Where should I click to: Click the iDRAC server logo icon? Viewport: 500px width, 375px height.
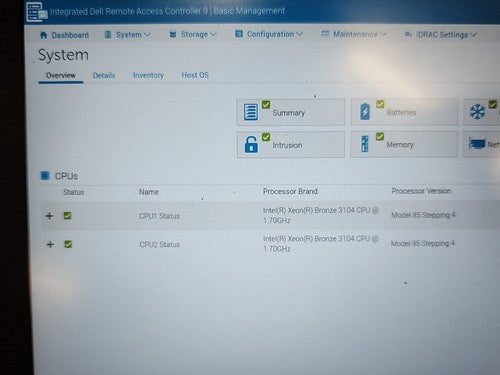[x=37, y=12]
